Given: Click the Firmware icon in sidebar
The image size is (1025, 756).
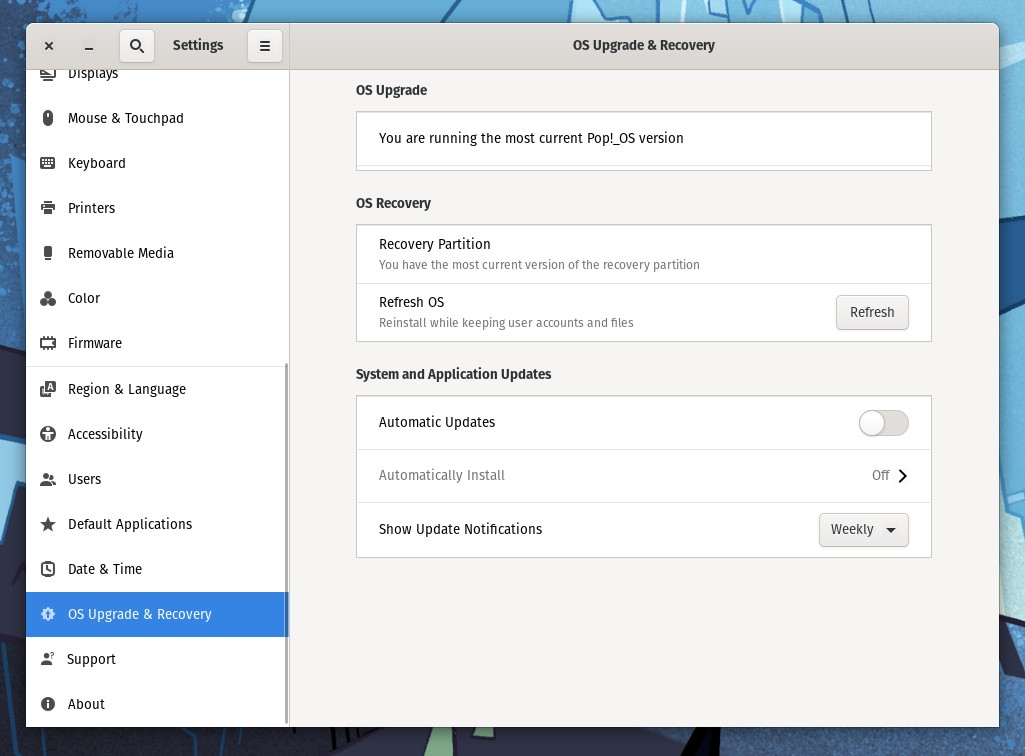Looking at the screenshot, I should coord(48,343).
